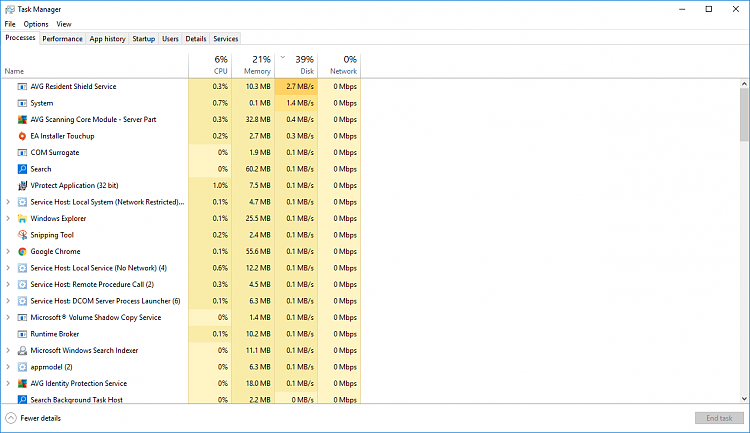Click the AVG Resident Shield Service icon
The width and height of the screenshot is (750, 433).
click(x=22, y=87)
